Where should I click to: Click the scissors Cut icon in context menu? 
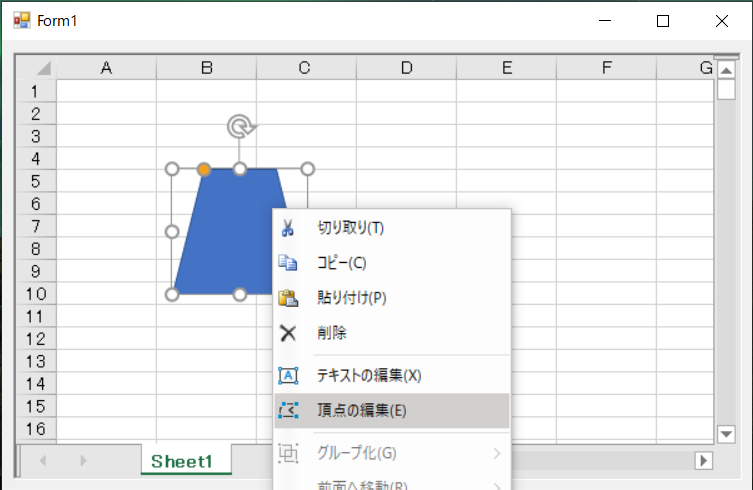[x=288, y=228]
